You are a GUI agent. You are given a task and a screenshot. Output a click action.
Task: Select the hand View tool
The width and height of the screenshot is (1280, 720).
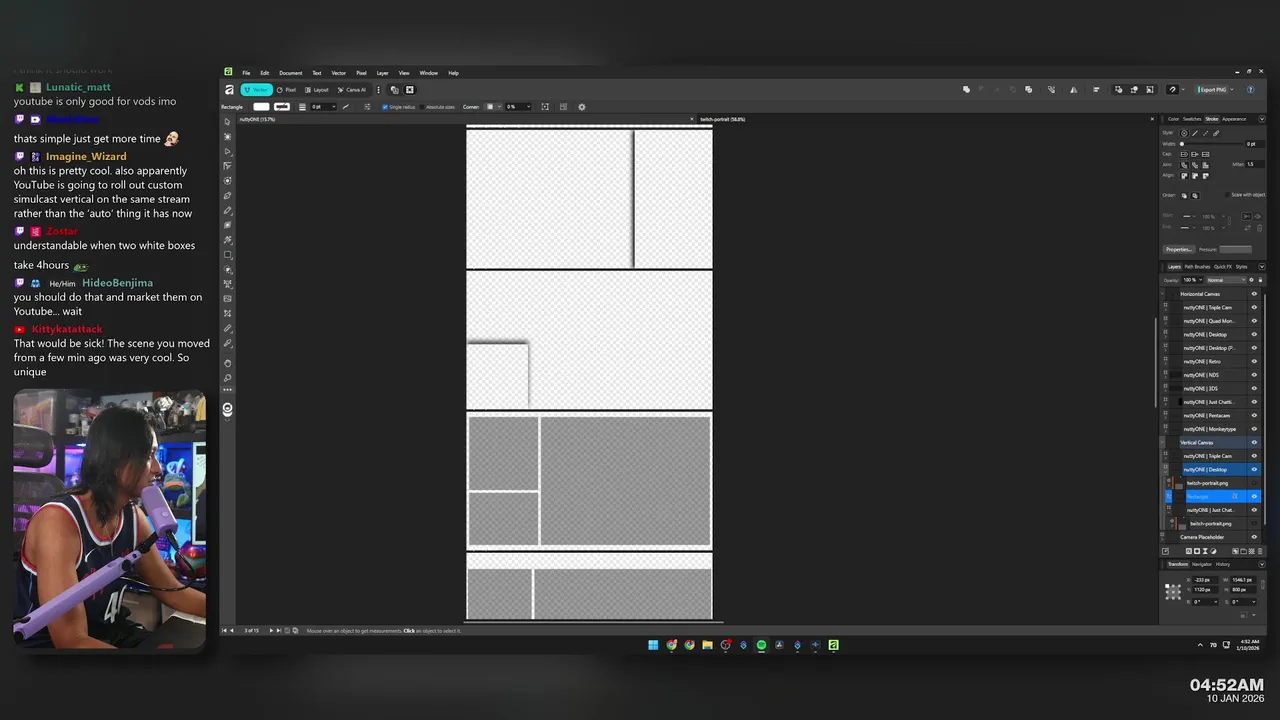click(228, 363)
